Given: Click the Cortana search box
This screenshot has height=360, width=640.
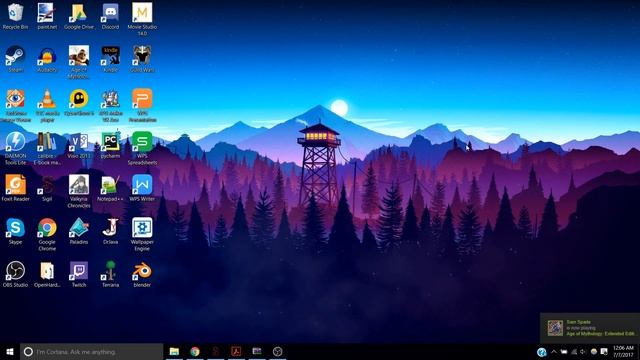Looking at the screenshot, I should (x=91, y=351).
